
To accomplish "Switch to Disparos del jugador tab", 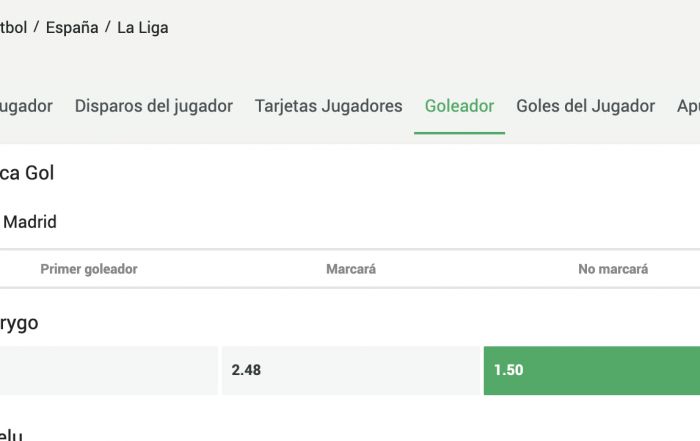I will (153, 106).
